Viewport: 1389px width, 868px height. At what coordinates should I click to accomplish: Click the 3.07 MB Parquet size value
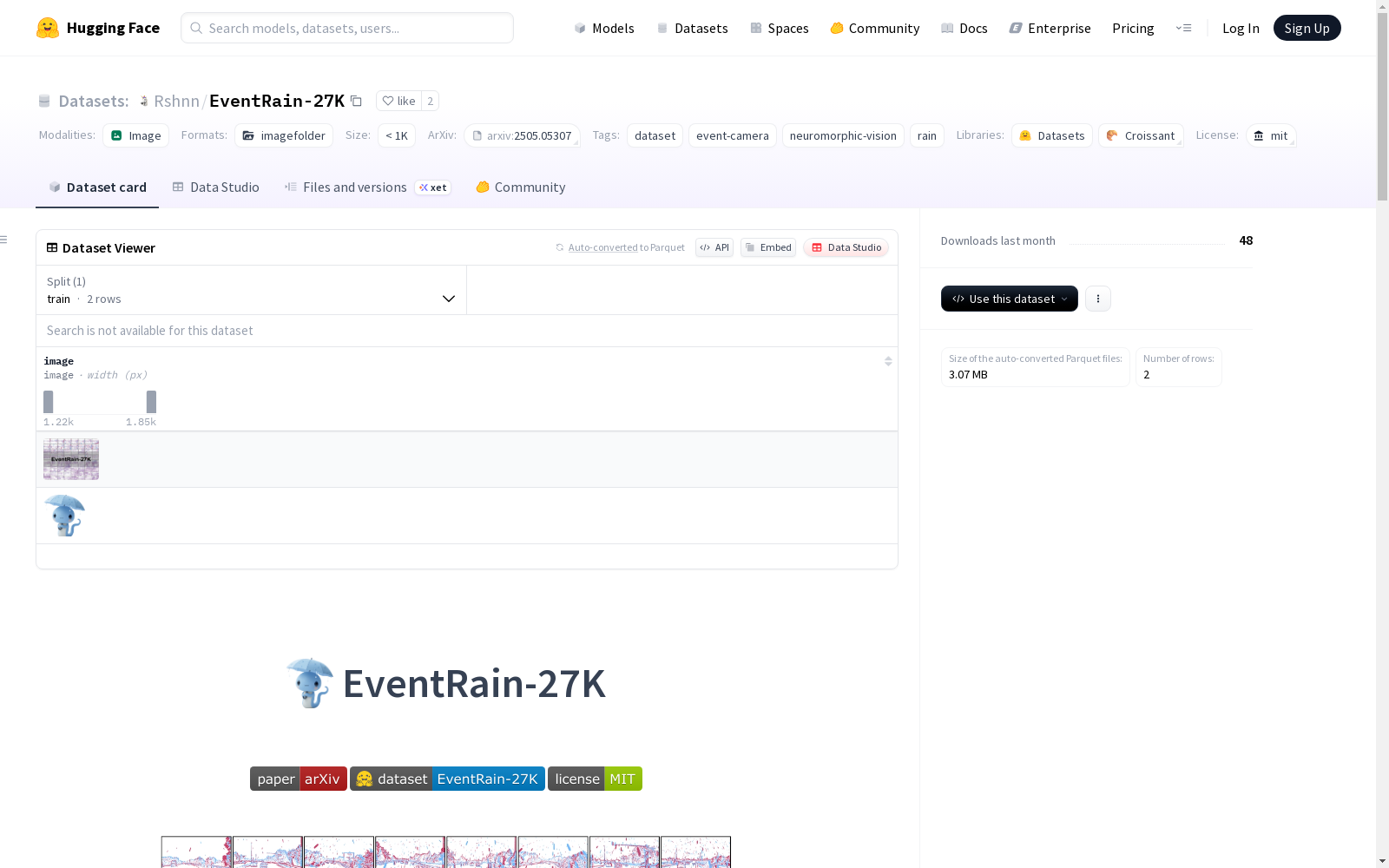pyautogui.click(x=968, y=375)
